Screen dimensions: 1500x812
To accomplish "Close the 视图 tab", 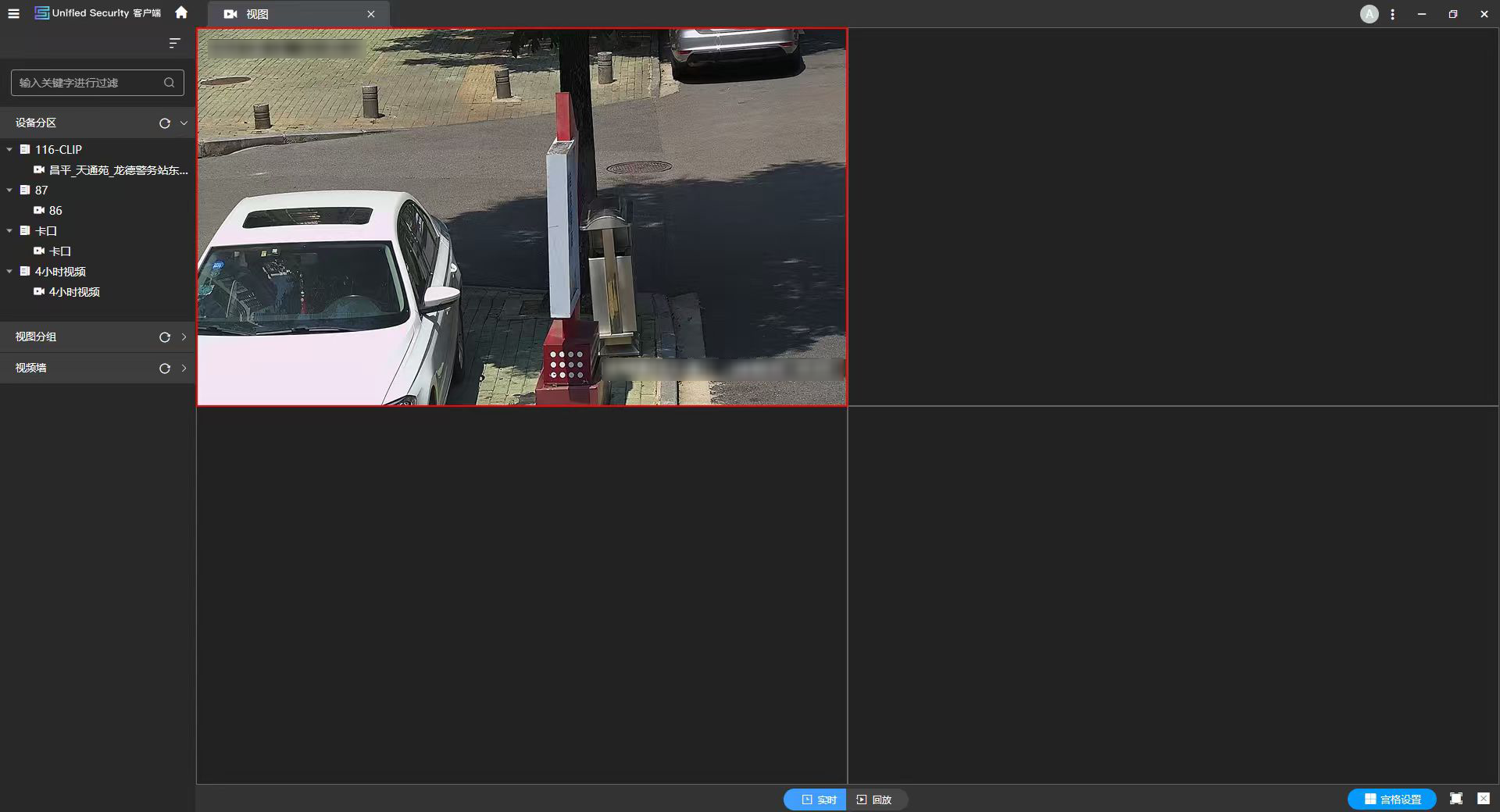I will [371, 14].
